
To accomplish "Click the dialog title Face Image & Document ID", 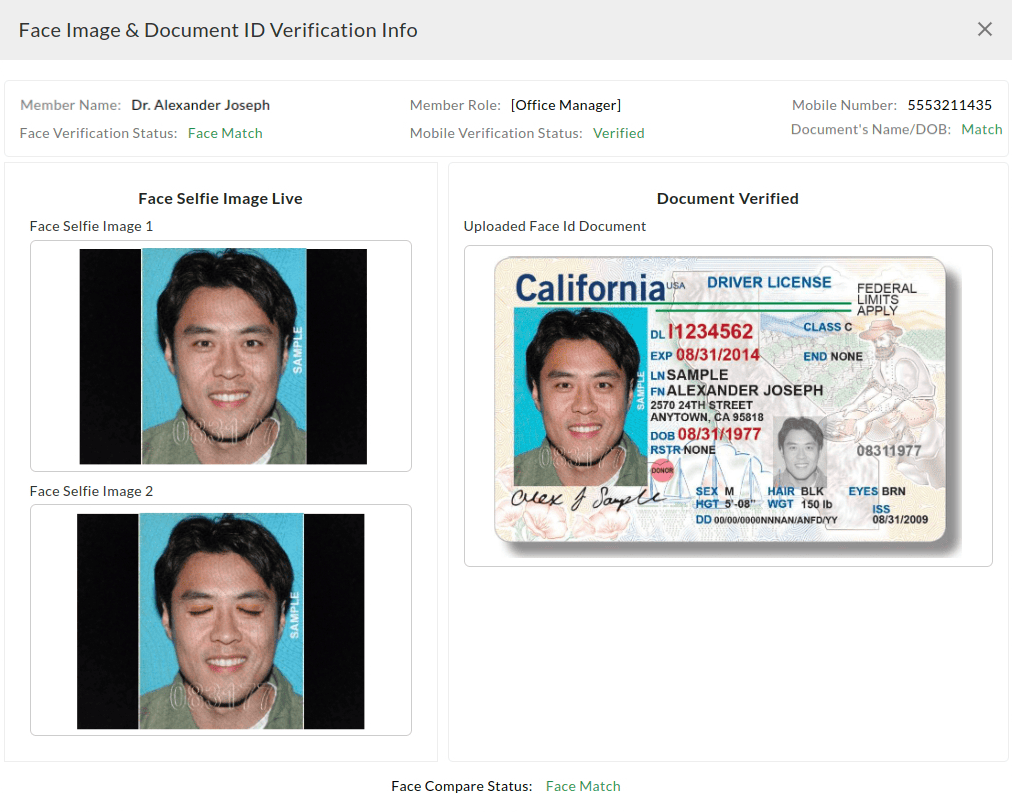I will 218,29.
